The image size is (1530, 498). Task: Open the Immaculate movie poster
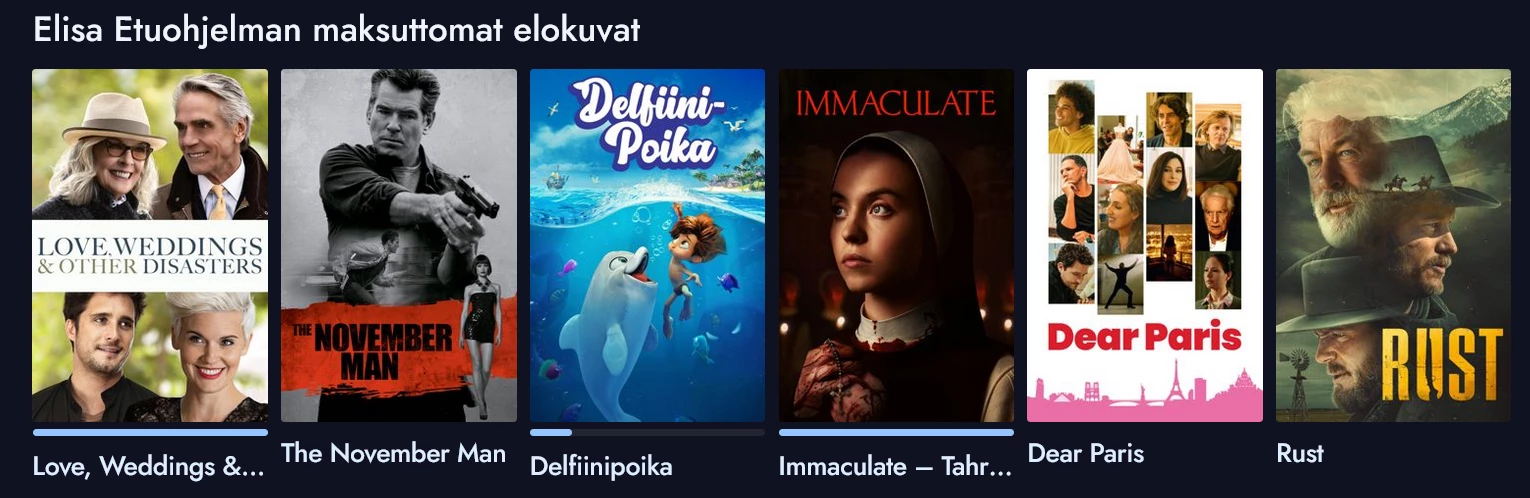pyautogui.click(x=896, y=245)
